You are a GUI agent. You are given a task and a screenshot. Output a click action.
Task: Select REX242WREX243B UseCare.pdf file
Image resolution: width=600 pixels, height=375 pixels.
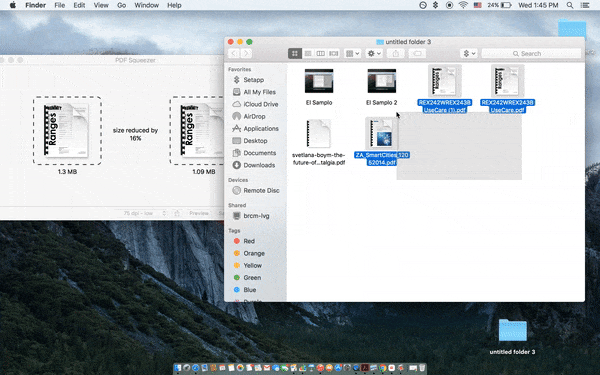coord(507,81)
